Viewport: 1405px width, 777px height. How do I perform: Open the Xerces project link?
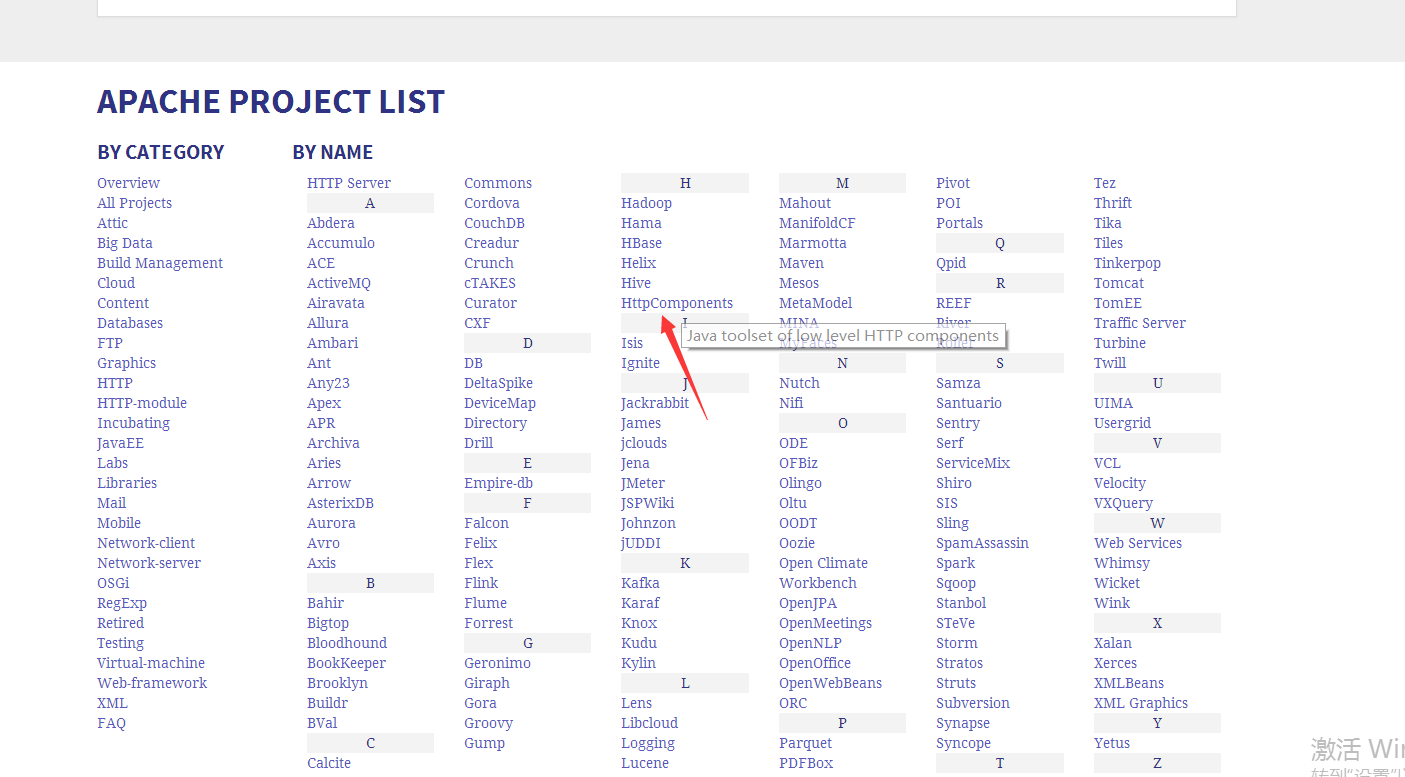(1115, 663)
